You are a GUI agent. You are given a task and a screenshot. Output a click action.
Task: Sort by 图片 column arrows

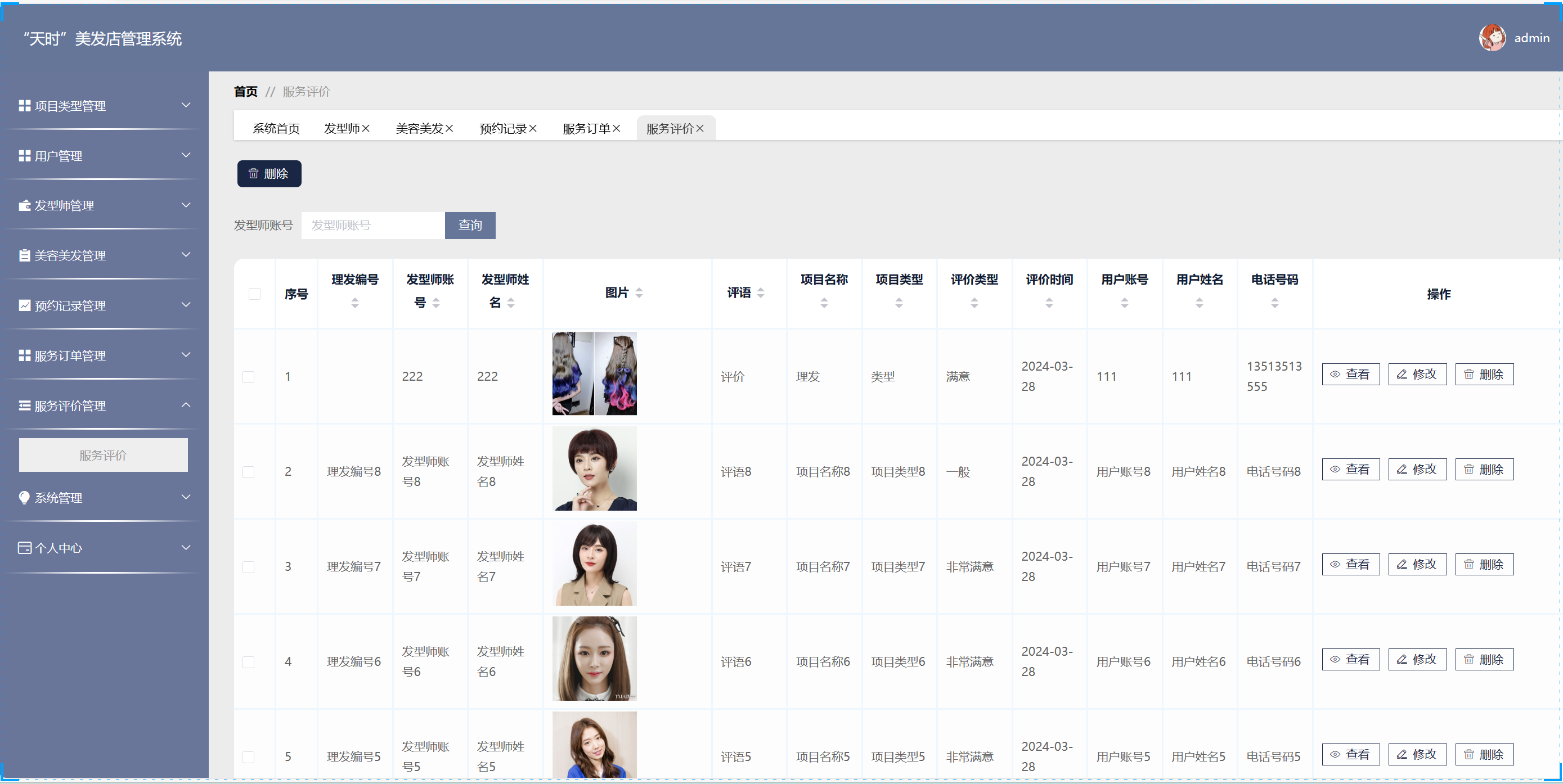click(x=639, y=293)
